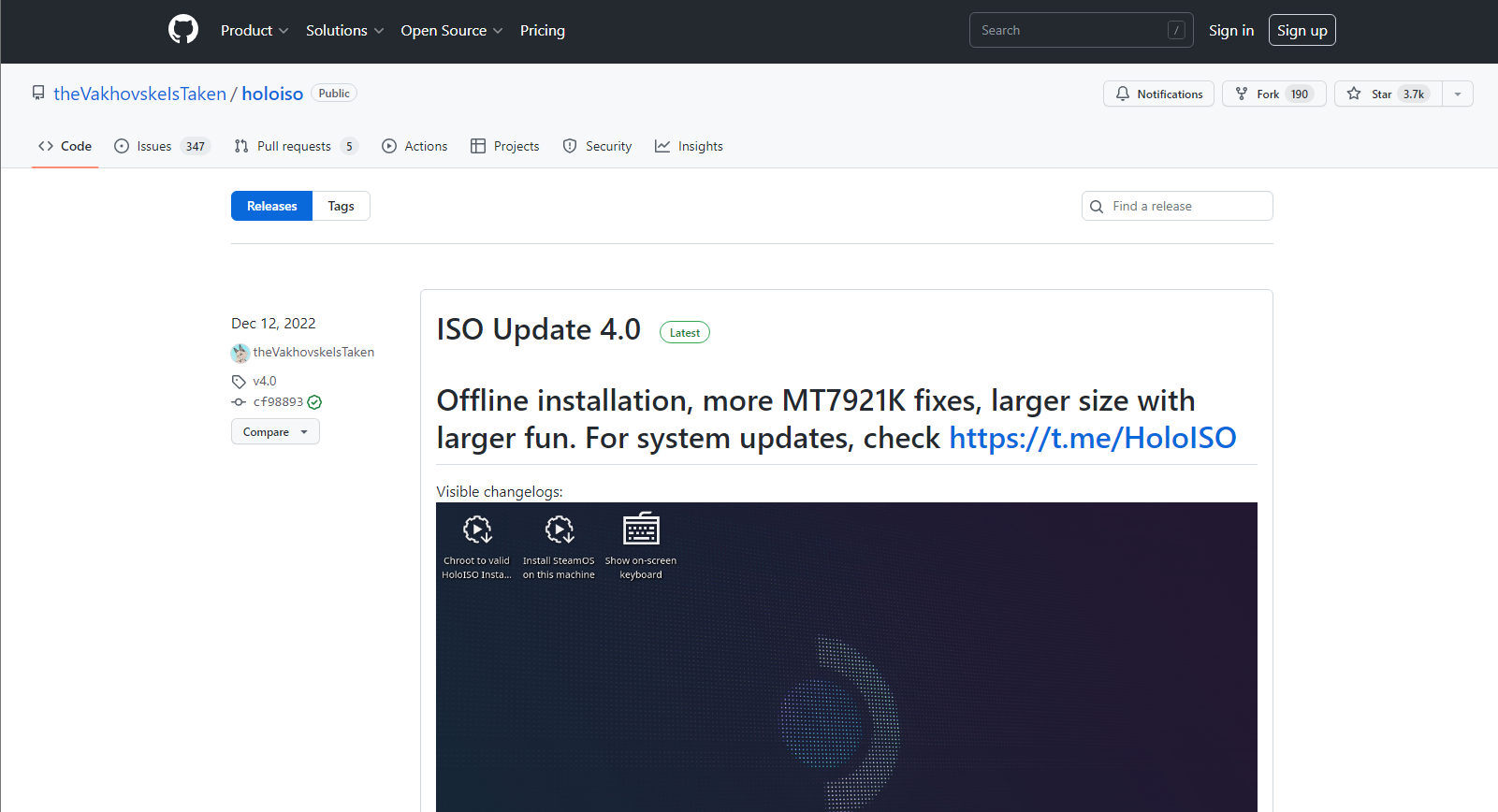Click the Fork icon
1498x812 pixels.
1242,94
